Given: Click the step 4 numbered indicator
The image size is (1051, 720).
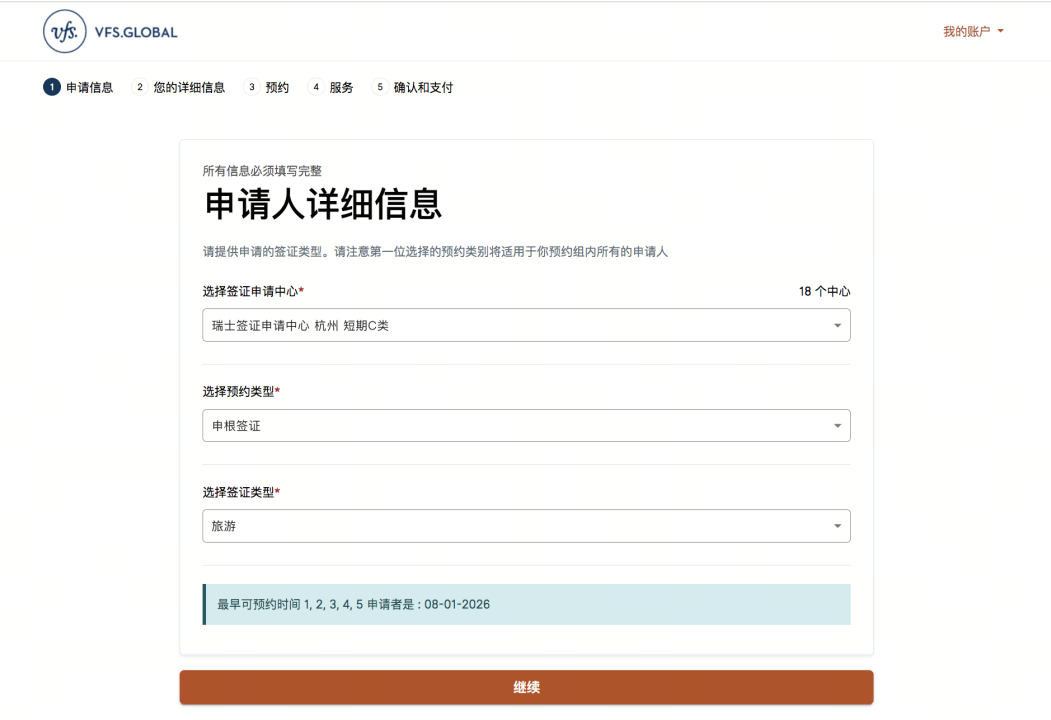Looking at the screenshot, I should point(316,87).
